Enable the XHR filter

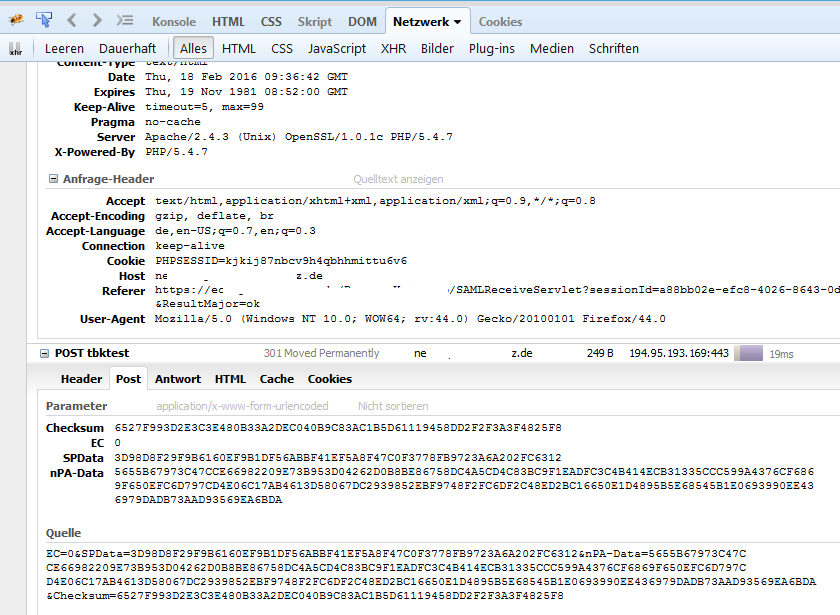pos(393,48)
